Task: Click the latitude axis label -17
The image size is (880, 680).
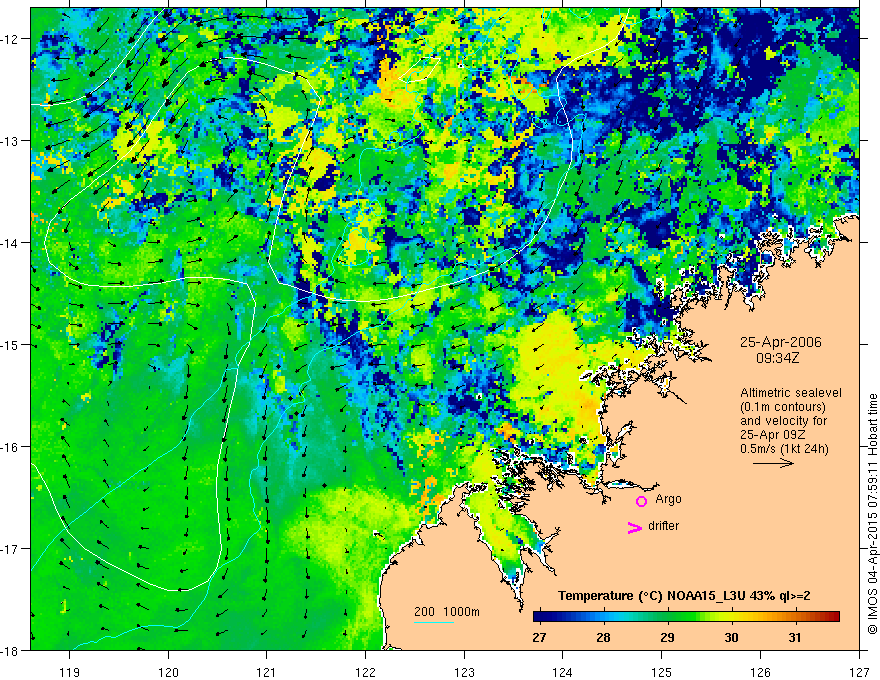Action: point(11,548)
